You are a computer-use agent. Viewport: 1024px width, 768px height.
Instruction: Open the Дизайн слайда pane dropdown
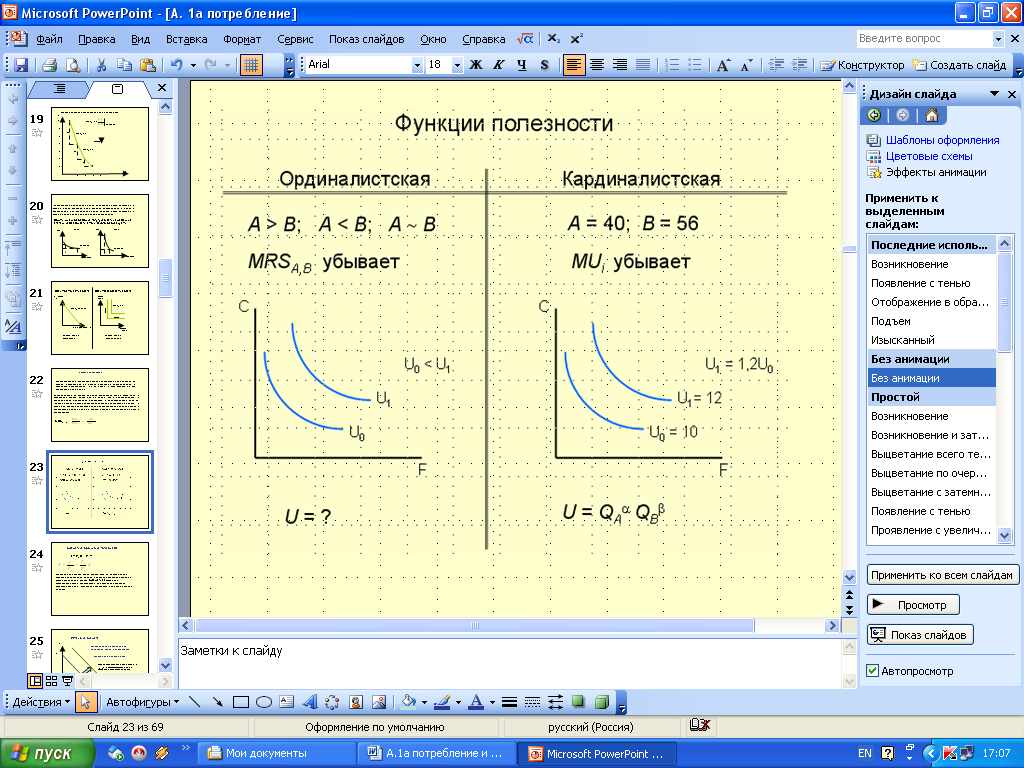pyautogui.click(x=994, y=94)
